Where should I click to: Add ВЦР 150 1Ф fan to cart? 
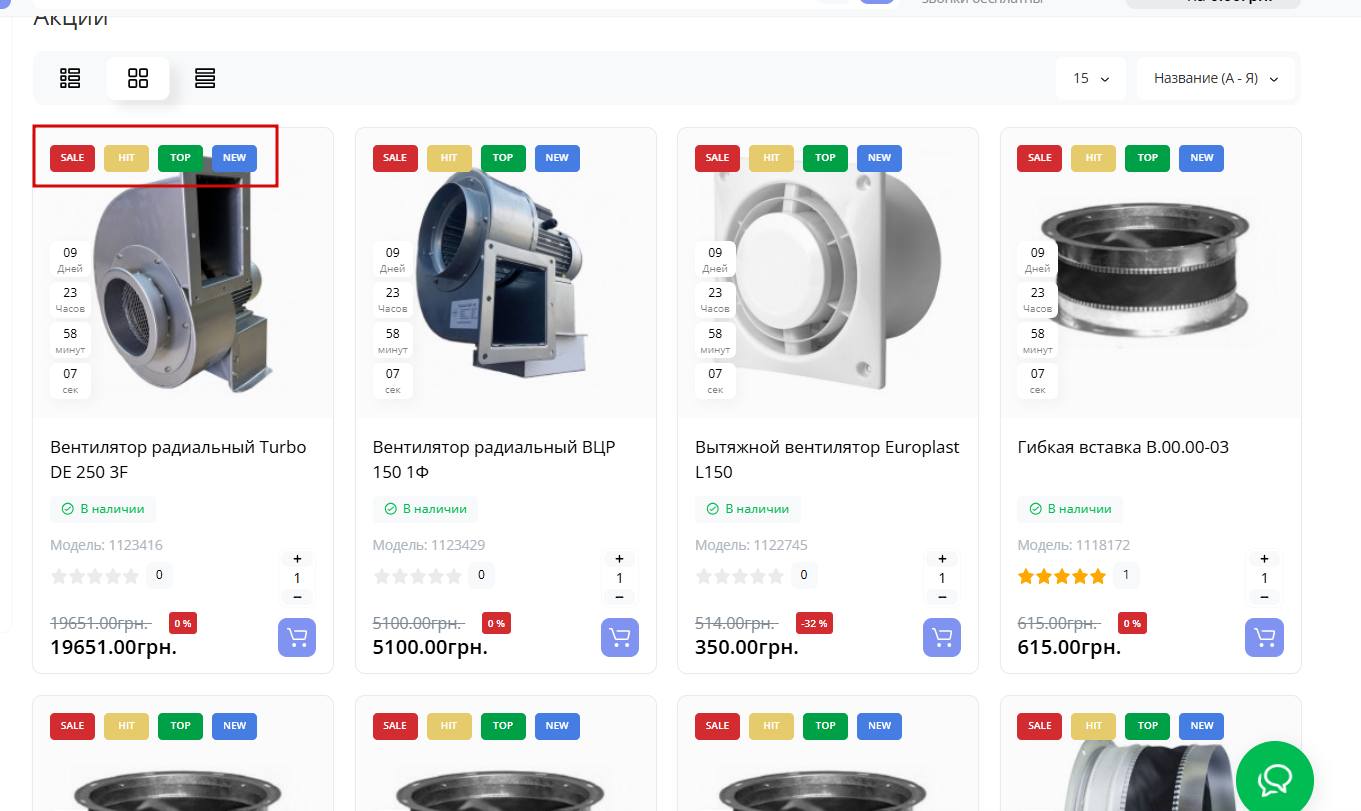(x=620, y=638)
